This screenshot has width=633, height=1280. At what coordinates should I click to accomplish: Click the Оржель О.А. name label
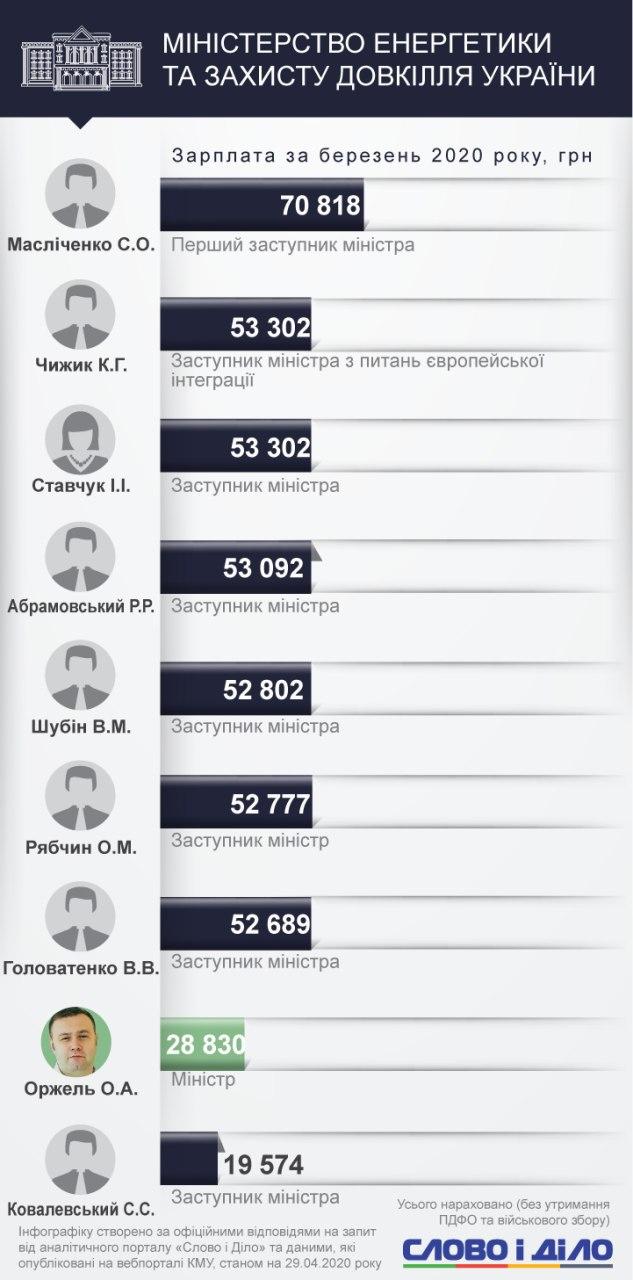81,1089
